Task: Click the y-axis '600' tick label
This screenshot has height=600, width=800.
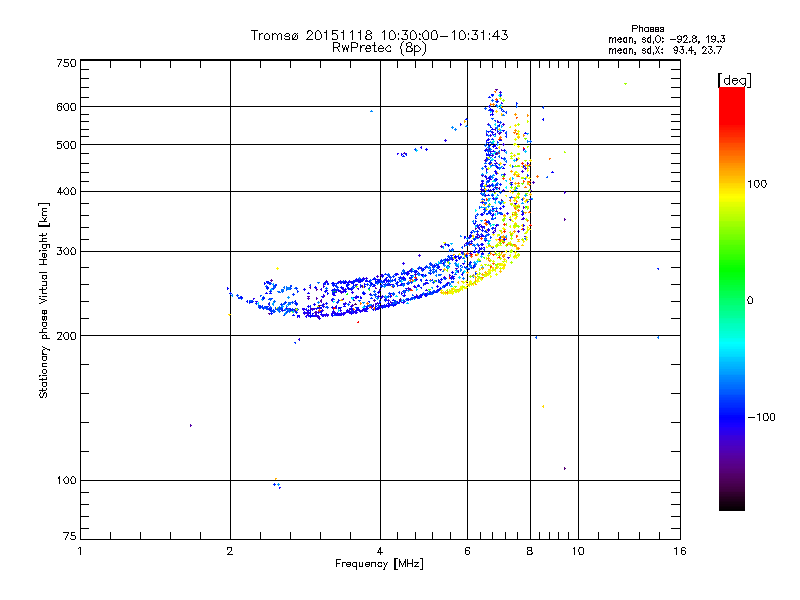Action: (66, 107)
